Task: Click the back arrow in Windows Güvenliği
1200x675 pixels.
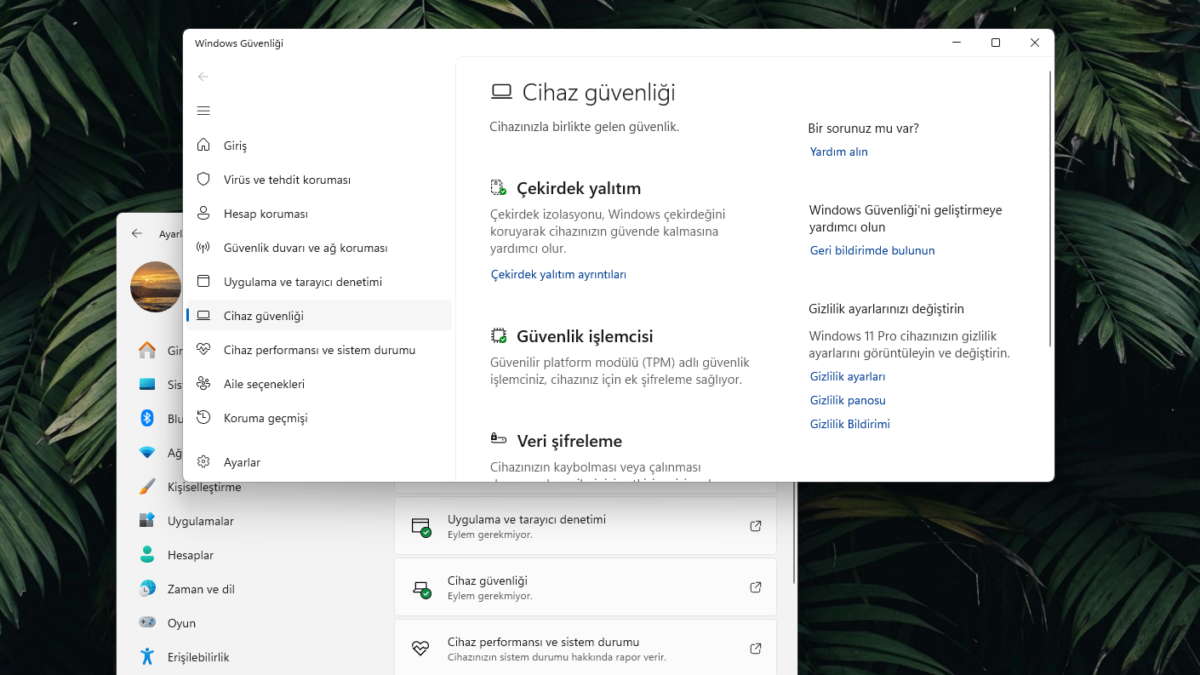Action: (203, 77)
